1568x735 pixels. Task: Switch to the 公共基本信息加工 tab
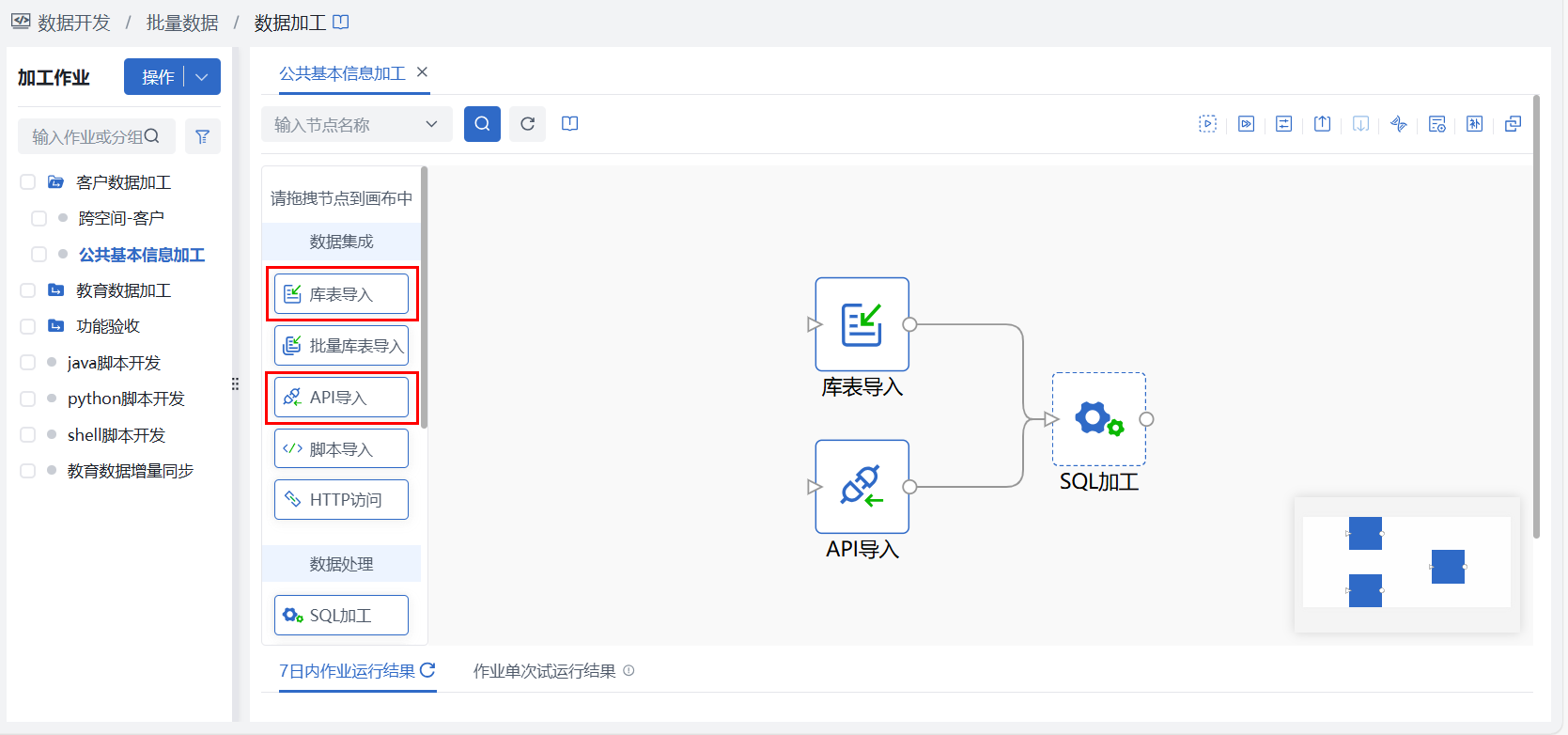pyautogui.click(x=342, y=73)
